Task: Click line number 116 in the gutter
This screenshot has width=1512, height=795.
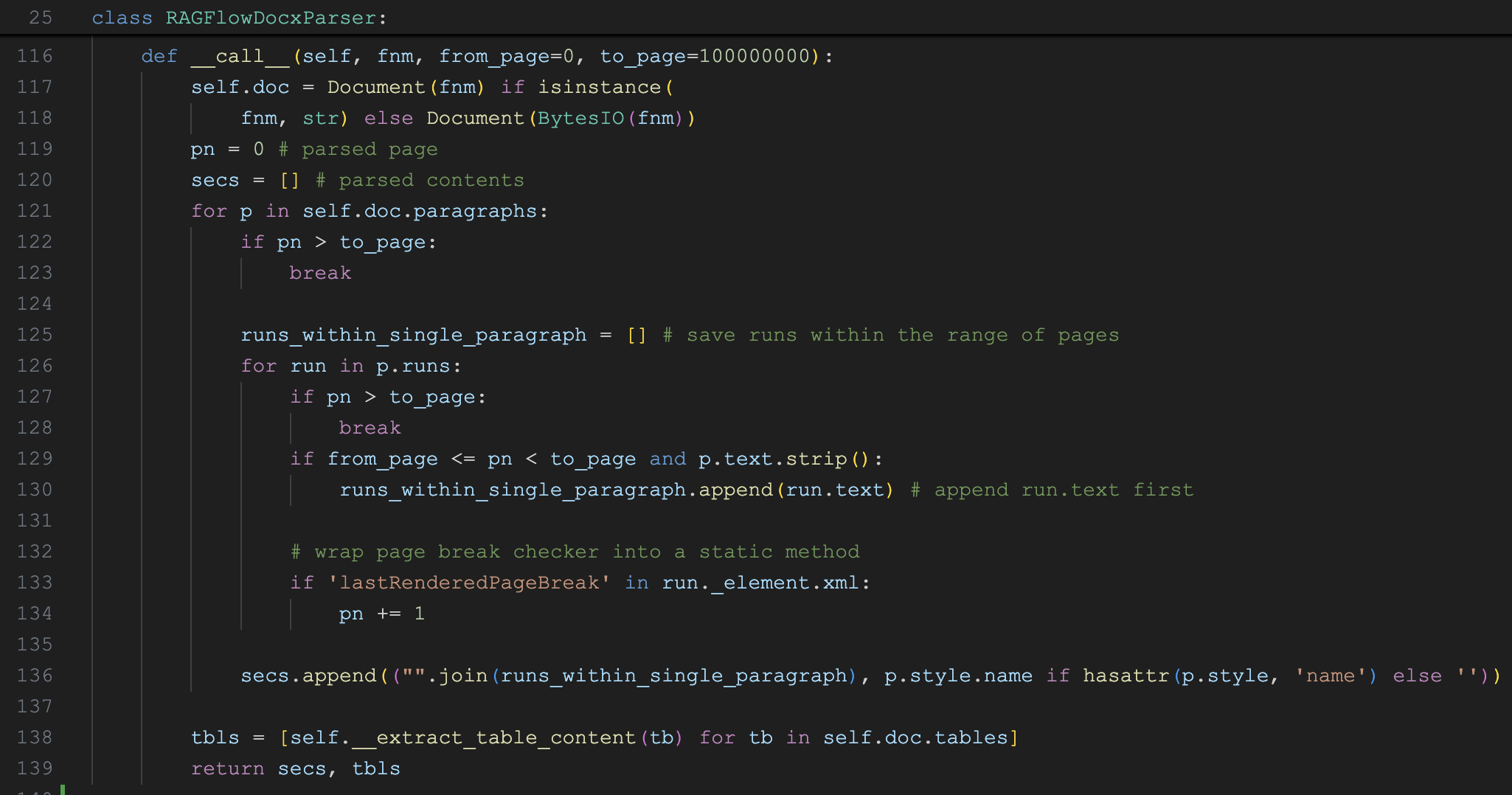Action: click(x=35, y=56)
